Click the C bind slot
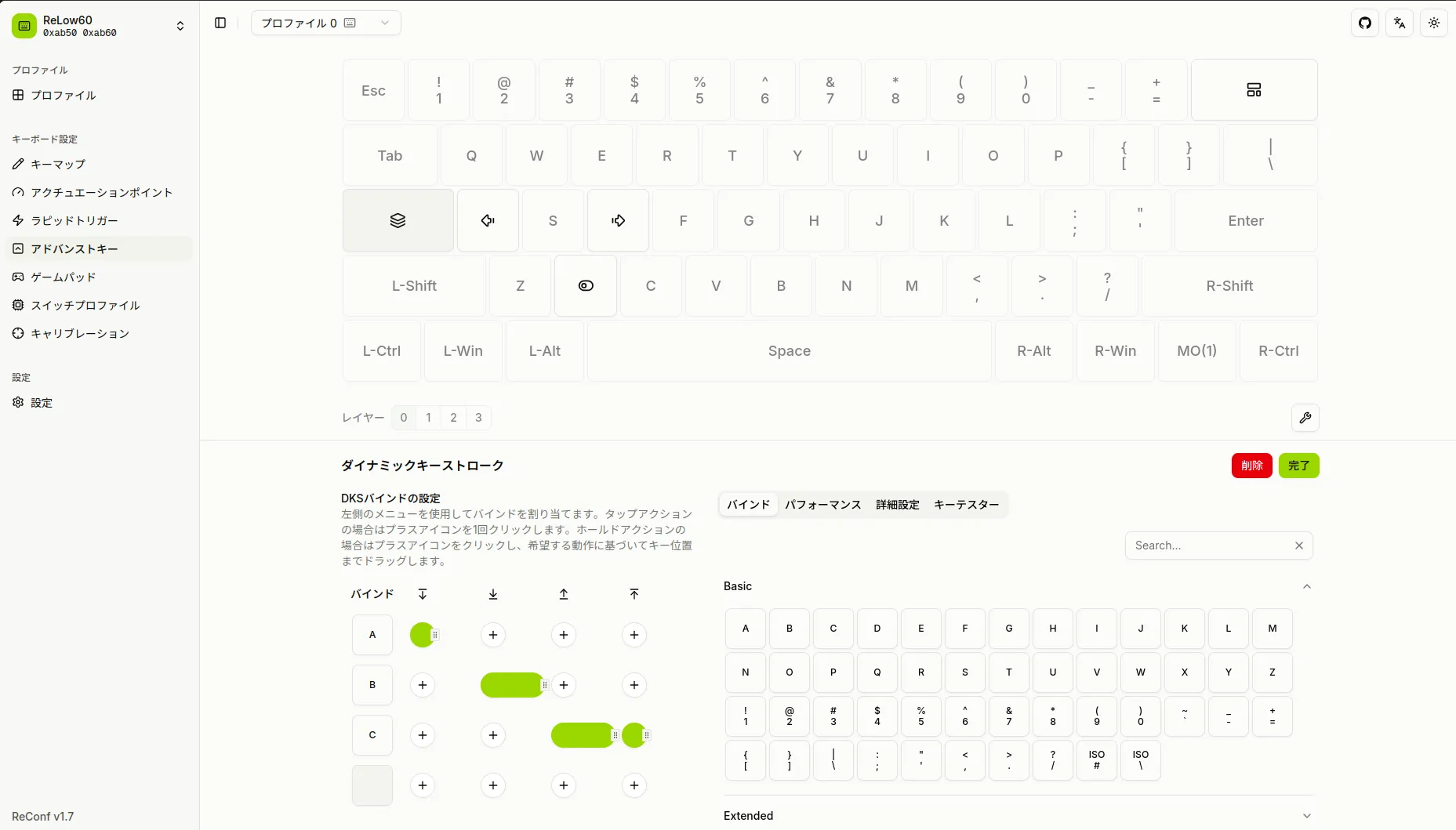Image resolution: width=1456 pixels, height=830 pixels. [372, 735]
